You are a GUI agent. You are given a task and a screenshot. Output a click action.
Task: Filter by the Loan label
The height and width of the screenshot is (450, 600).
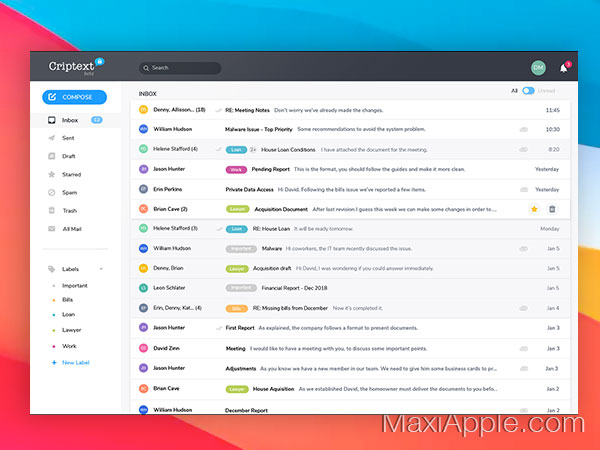tap(68, 315)
